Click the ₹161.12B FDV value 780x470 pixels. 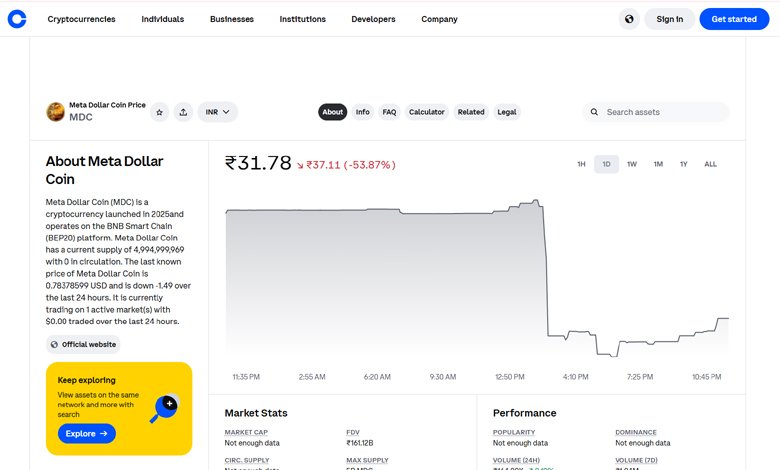point(360,443)
